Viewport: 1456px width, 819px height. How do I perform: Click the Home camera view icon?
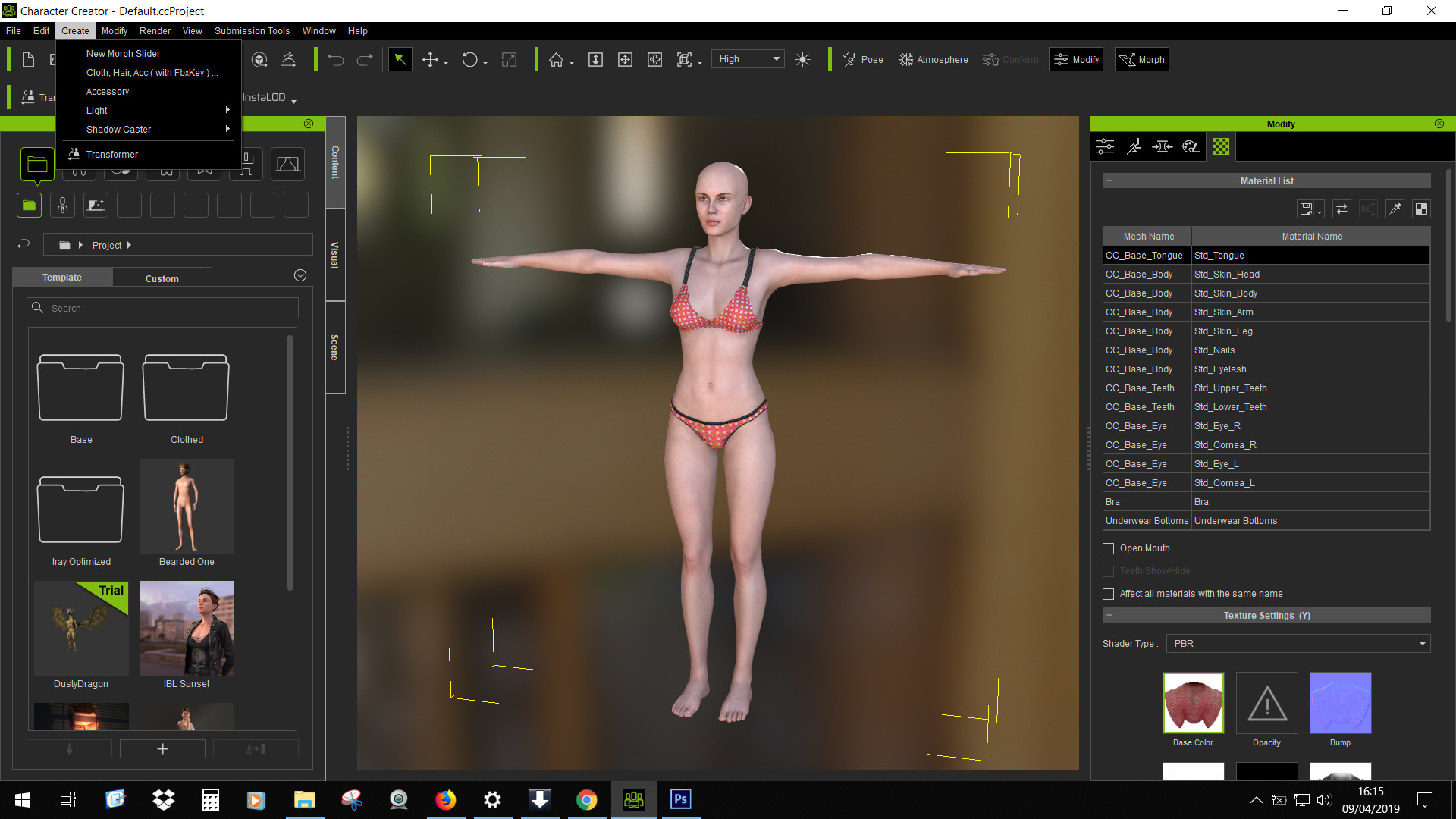pos(556,60)
